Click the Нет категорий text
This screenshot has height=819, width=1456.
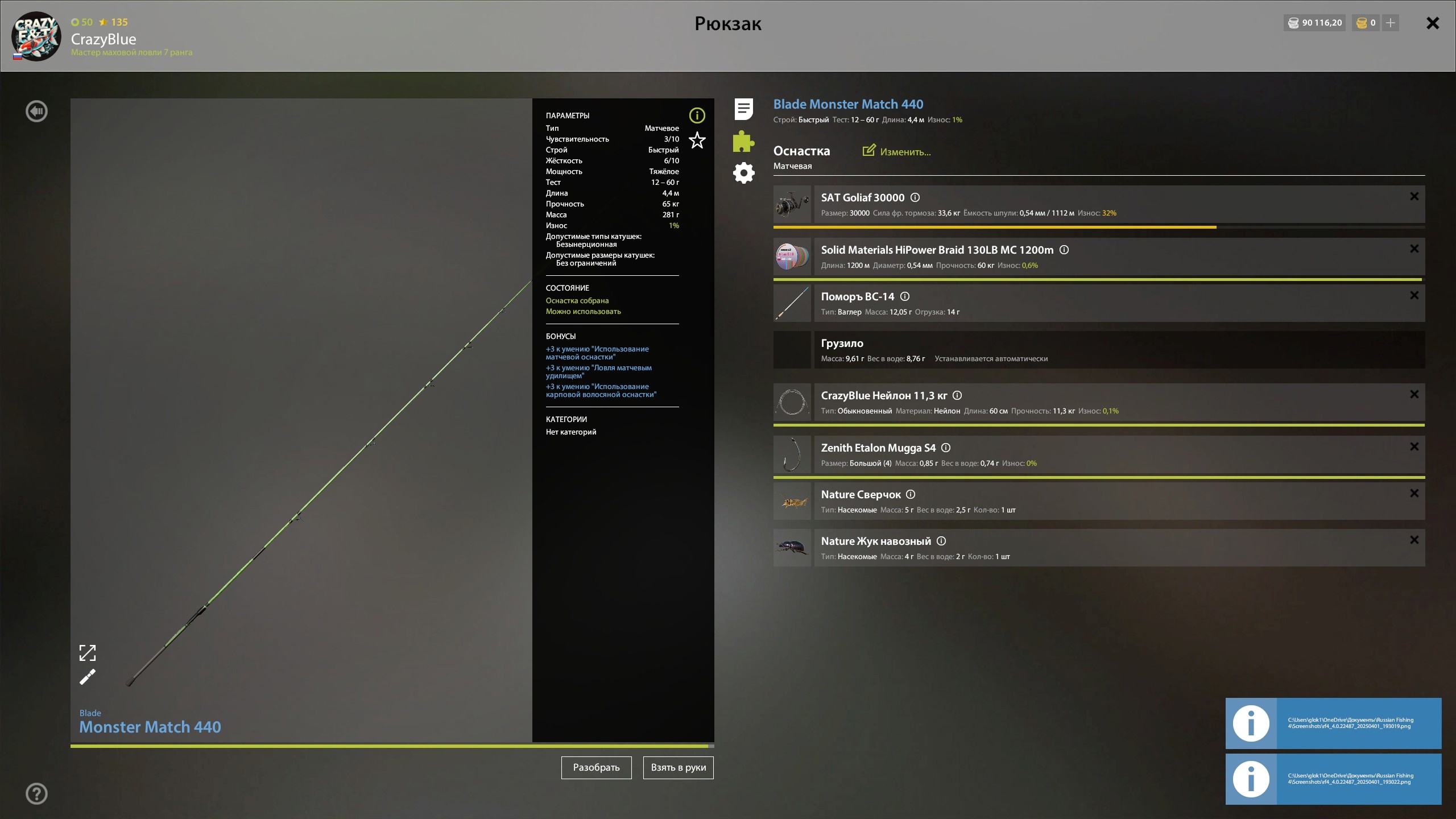[571, 432]
